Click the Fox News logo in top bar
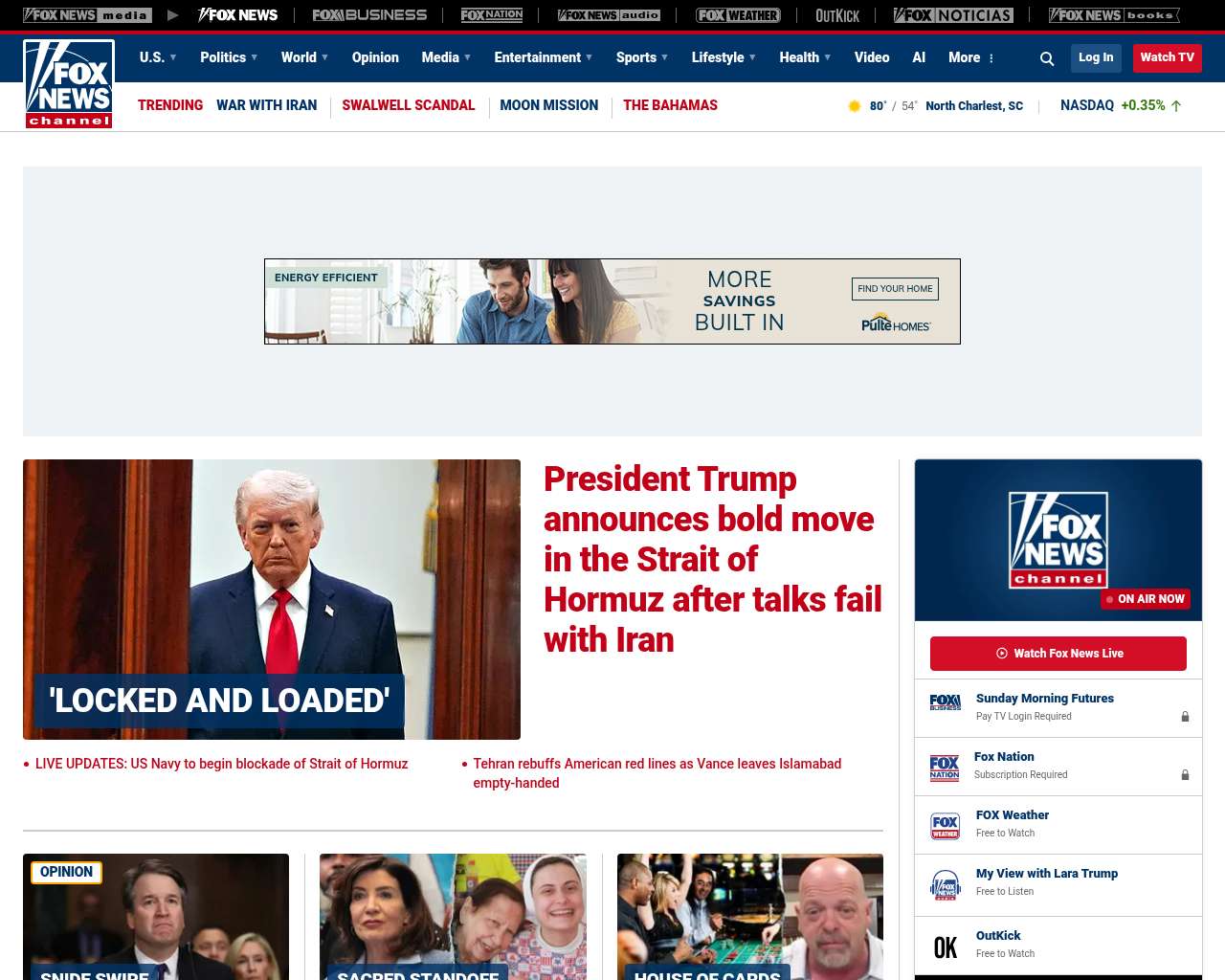Viewport: 1225px width, 980px height. (x=237, y=15)
